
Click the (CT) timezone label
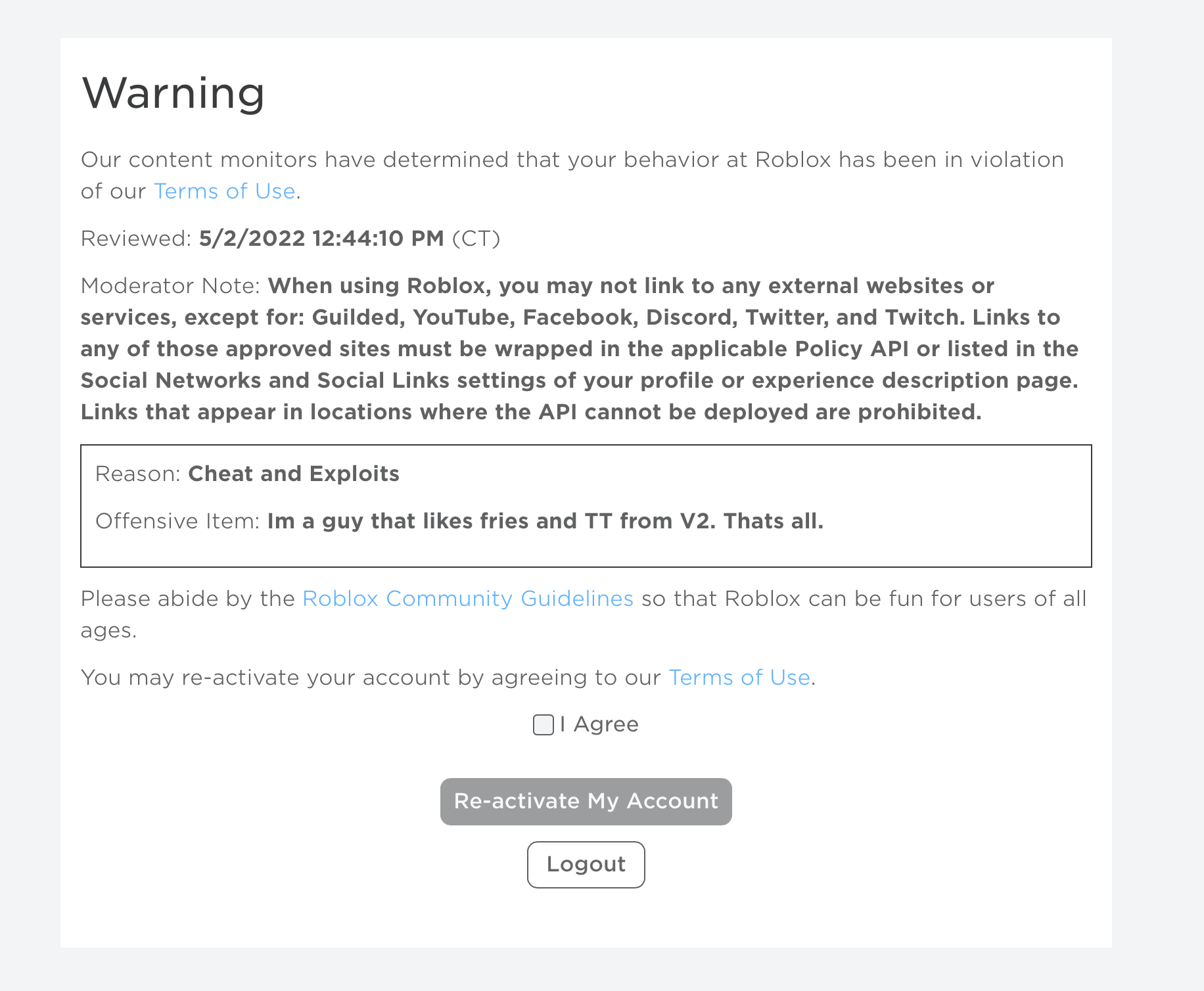pyautogui.click(x=476, y=239)
